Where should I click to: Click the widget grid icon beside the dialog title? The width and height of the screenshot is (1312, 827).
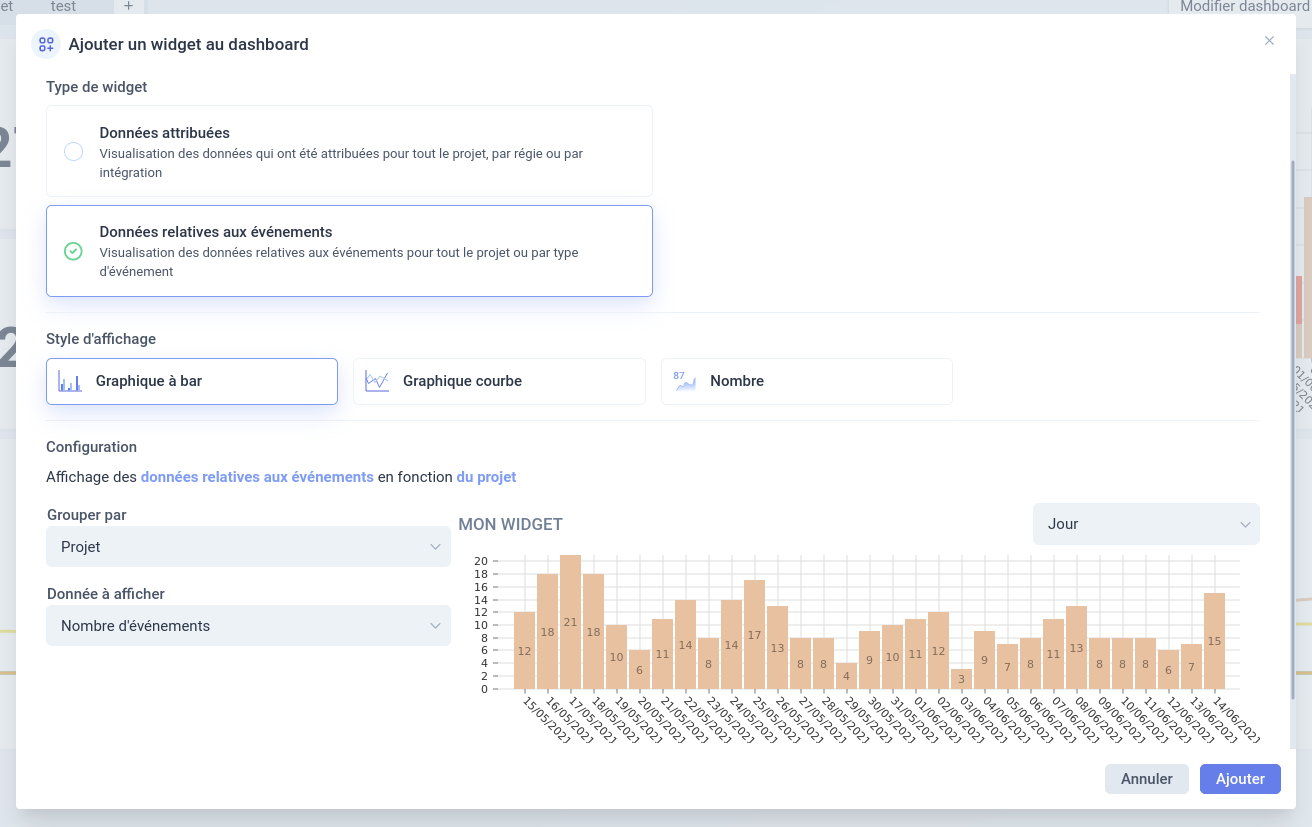[46, 44]
